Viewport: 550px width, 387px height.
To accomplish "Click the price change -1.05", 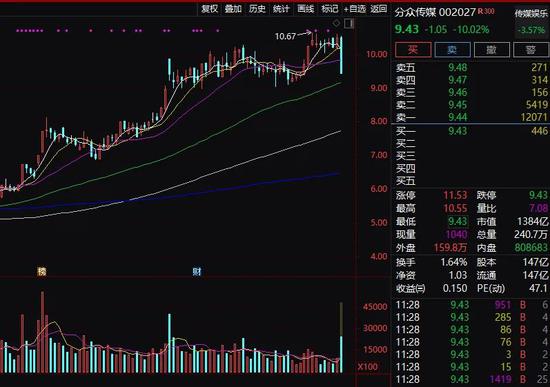I will tap(436, 29).
